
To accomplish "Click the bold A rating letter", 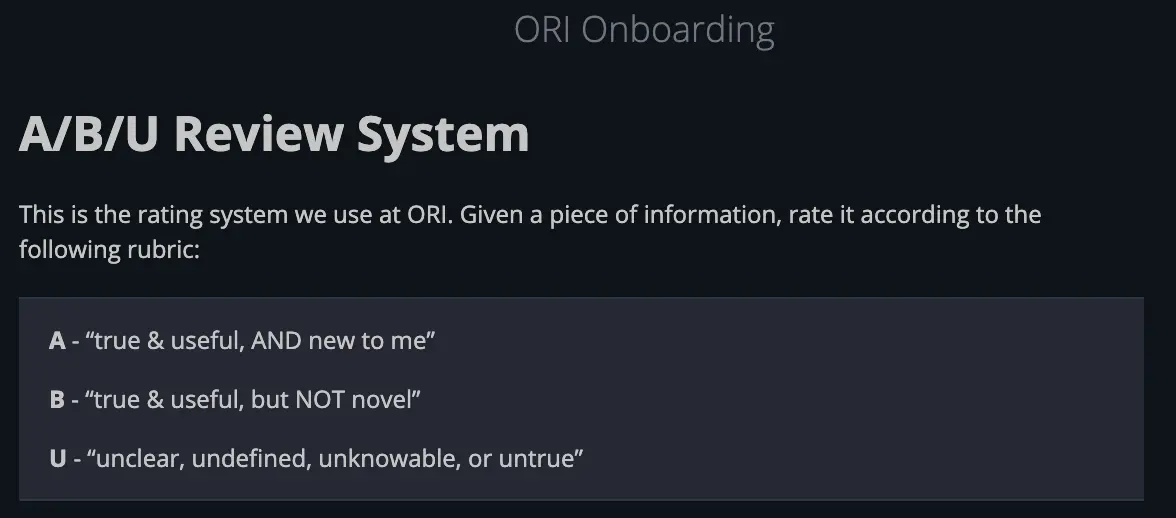I will point(57,340).
